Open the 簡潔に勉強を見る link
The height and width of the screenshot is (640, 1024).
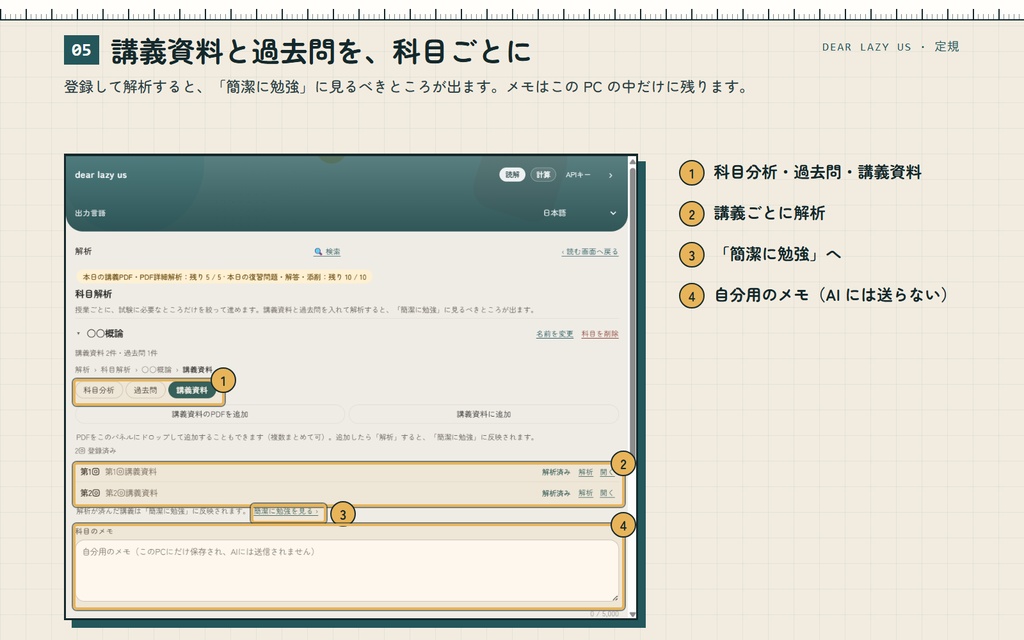286,511
